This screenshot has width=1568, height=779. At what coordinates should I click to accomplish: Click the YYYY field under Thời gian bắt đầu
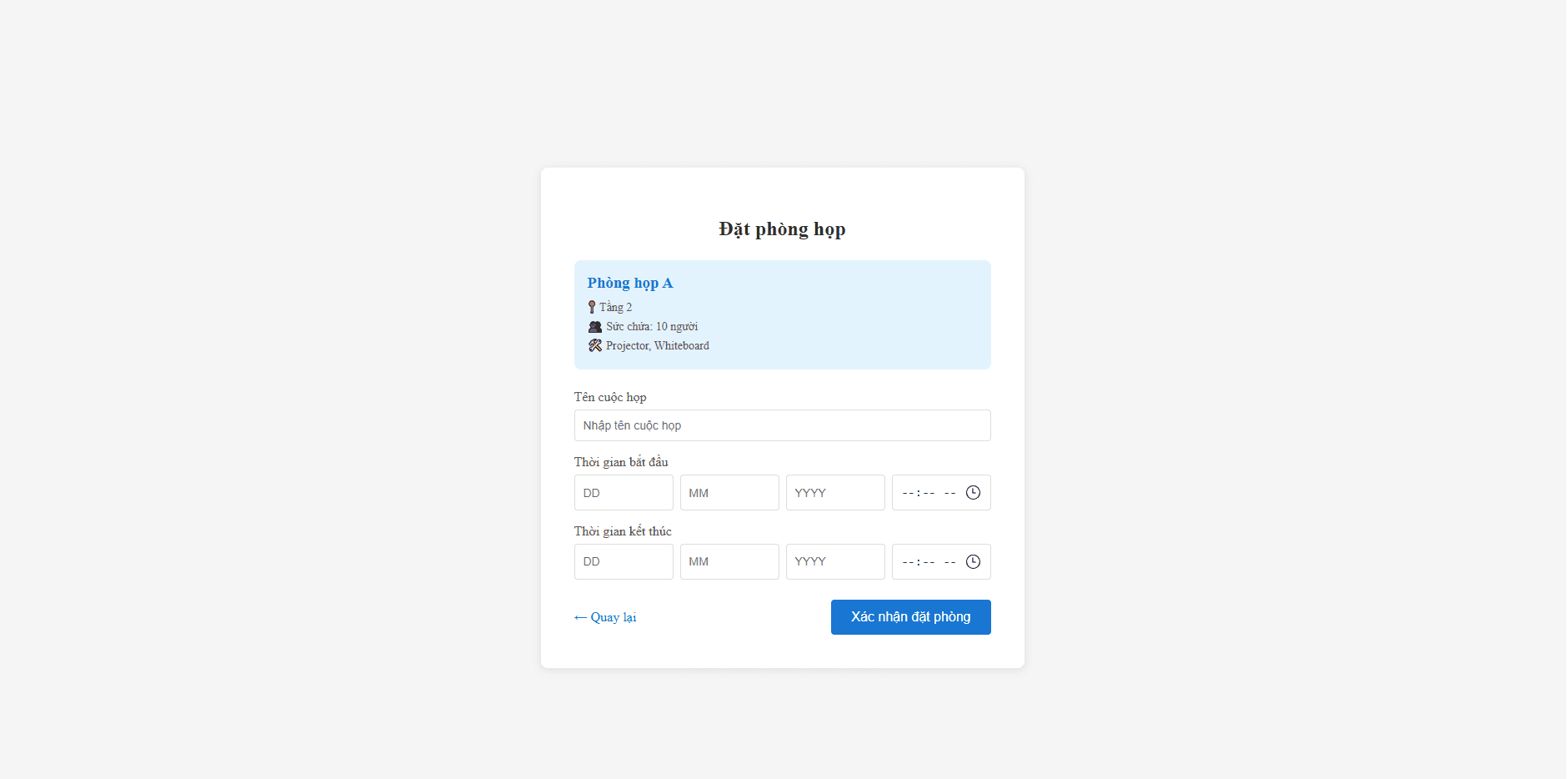click(x=835, y=493)
